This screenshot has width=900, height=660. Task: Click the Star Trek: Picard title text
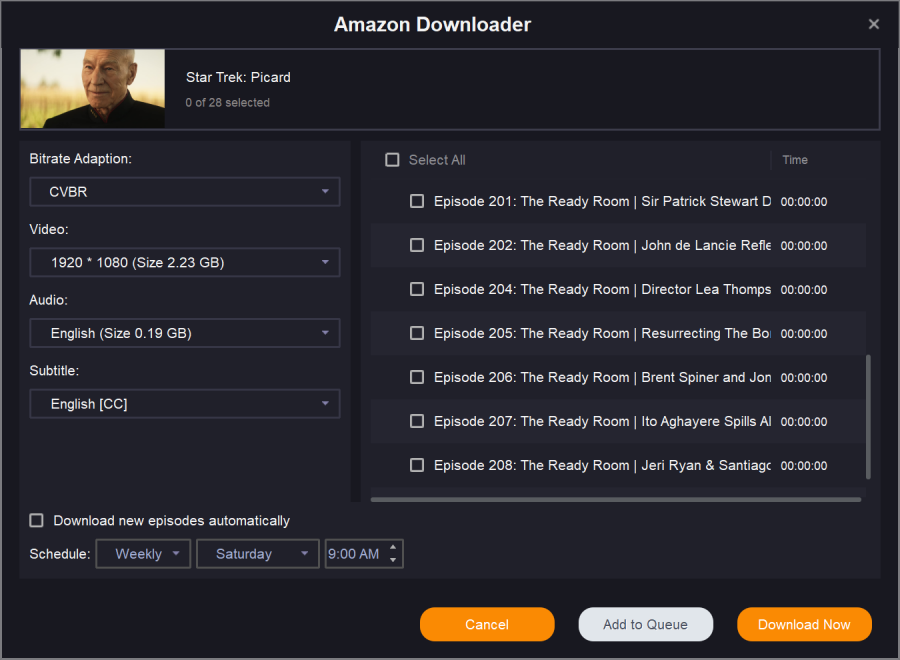238,77
